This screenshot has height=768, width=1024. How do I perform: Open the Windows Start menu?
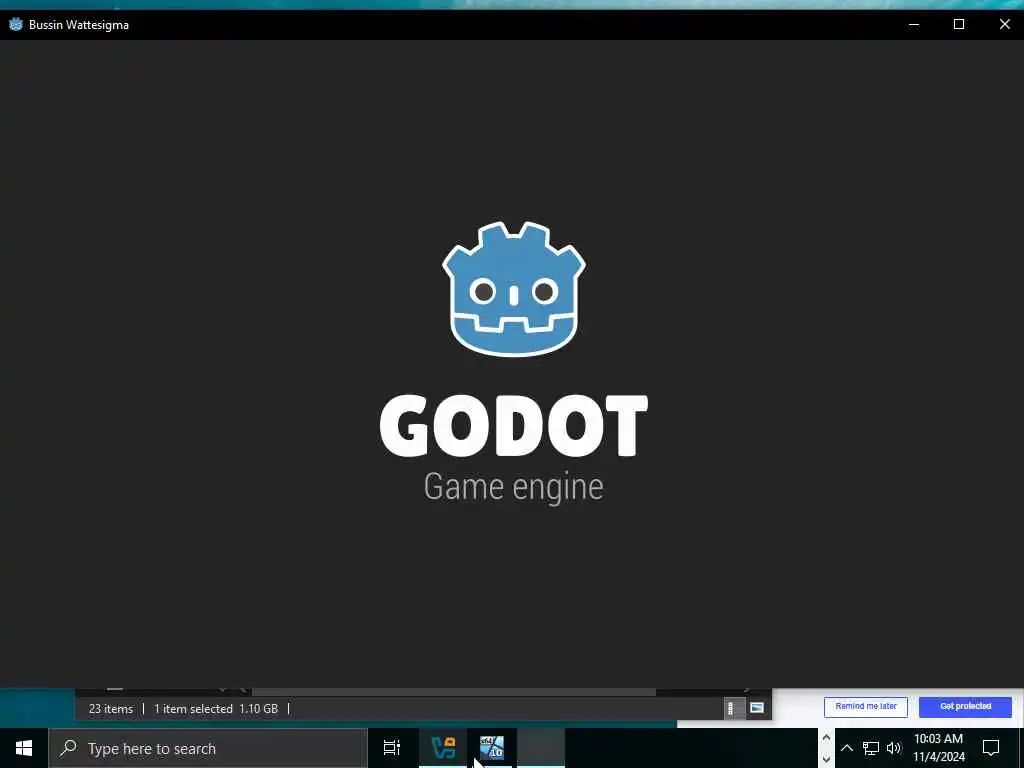point(24,748)
